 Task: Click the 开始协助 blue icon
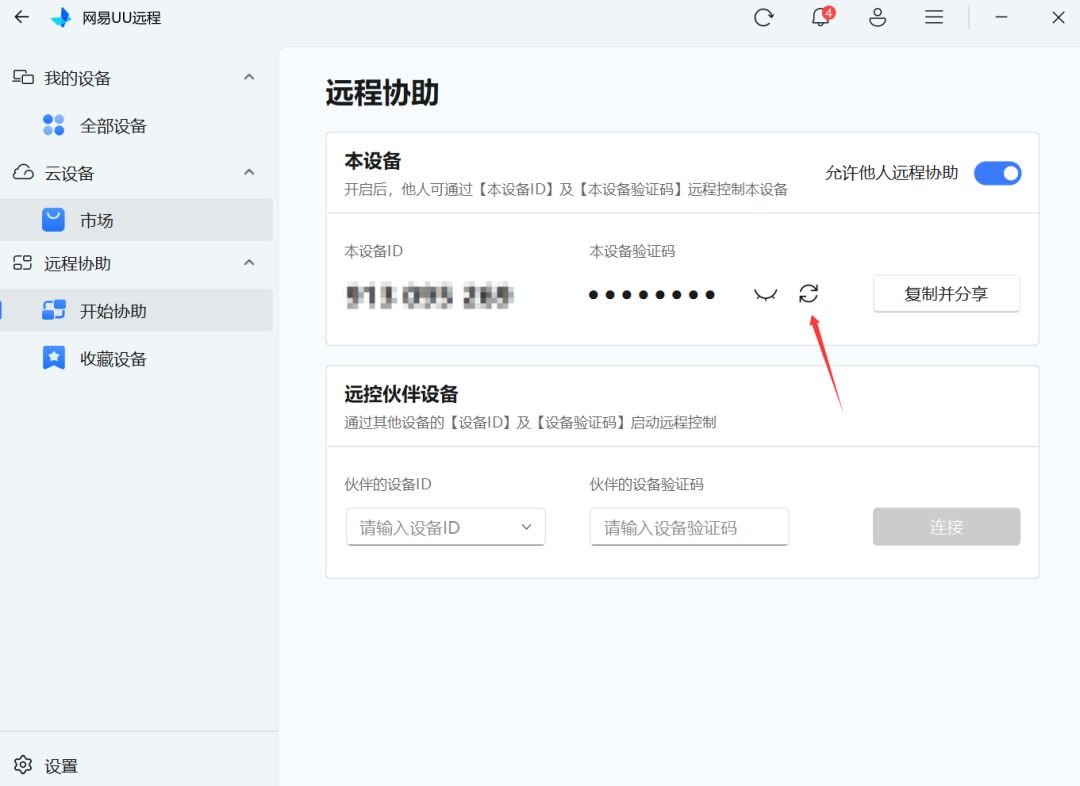pos(54,310)
